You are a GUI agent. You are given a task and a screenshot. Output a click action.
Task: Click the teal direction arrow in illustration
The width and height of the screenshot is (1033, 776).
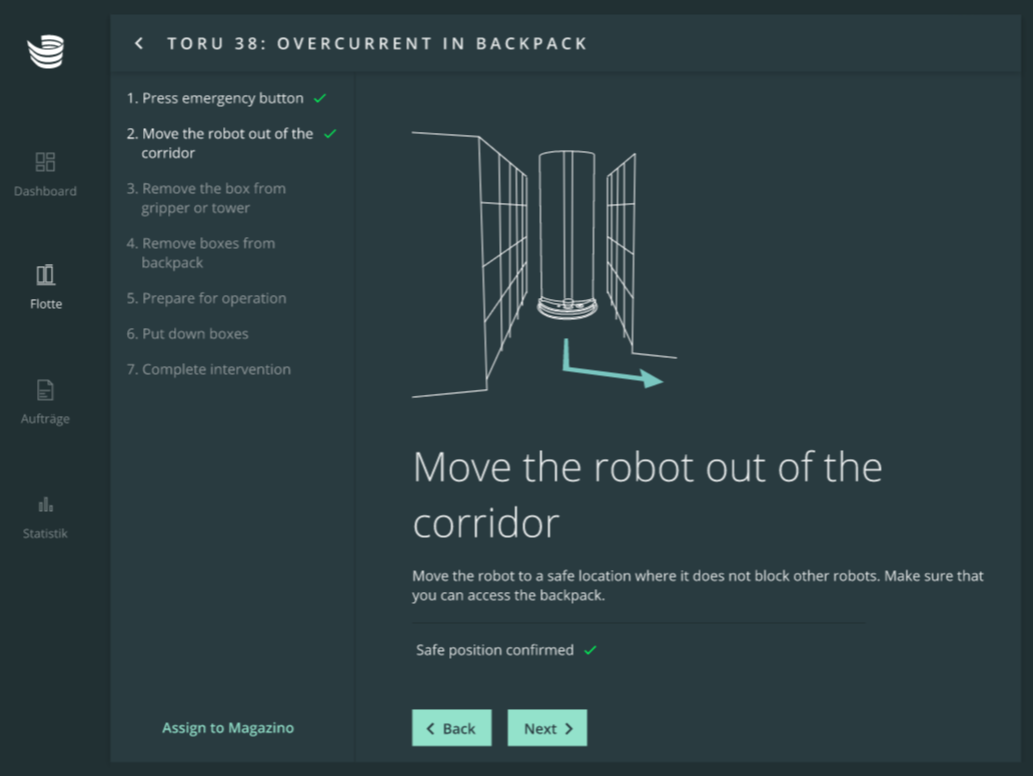pyautogui.click(x=610, y=369)
